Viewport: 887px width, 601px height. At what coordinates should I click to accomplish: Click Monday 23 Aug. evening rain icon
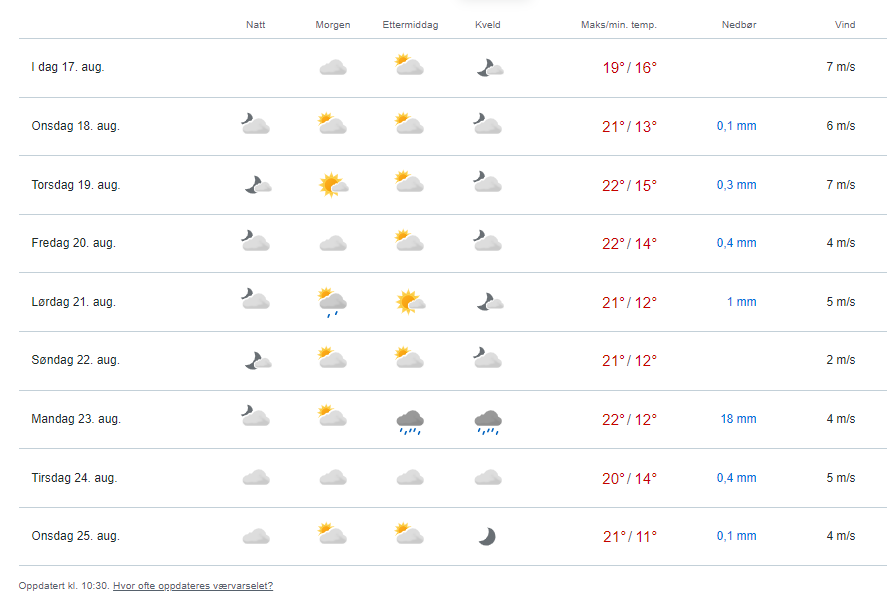tap(488, 421)
